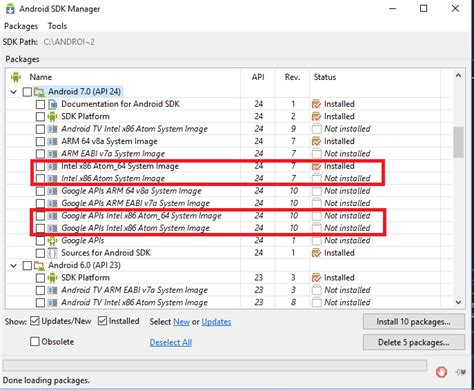Check the Sources for Android SDK checkbox
The height and width of the screenshot is (390, 474).
tap(40, 253)
